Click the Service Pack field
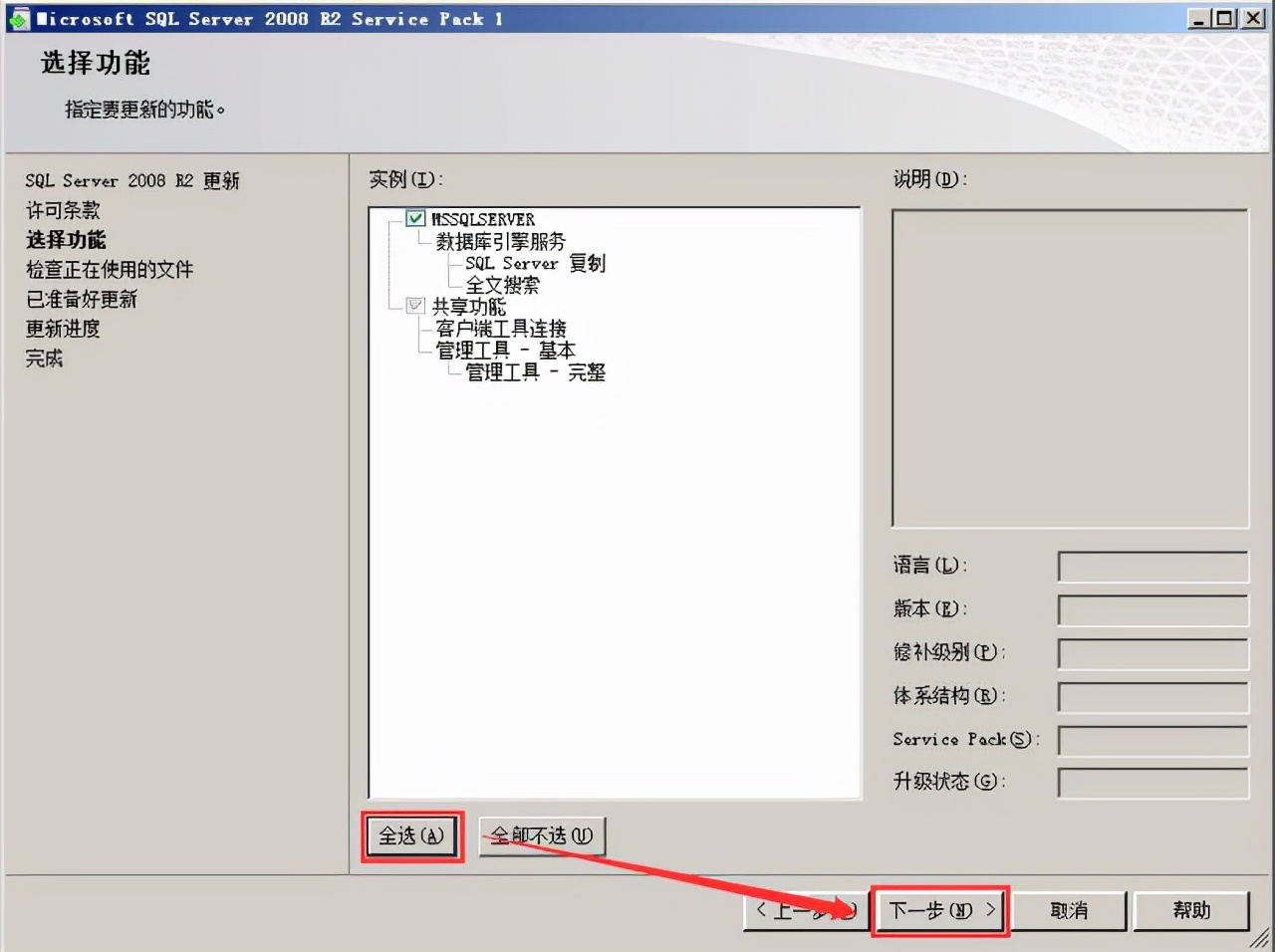 (x=1152, y=741)
